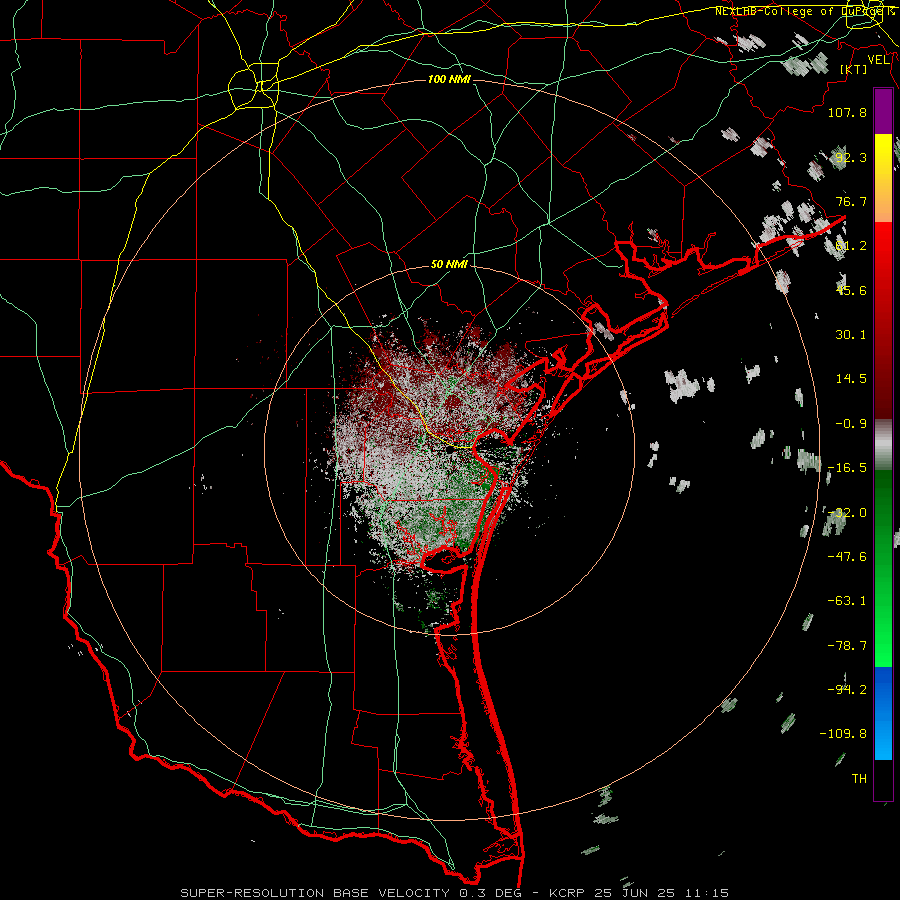Click the -78.7 value on velocity scale
This screenshot has height=900, width=900.
click(847, 646)
